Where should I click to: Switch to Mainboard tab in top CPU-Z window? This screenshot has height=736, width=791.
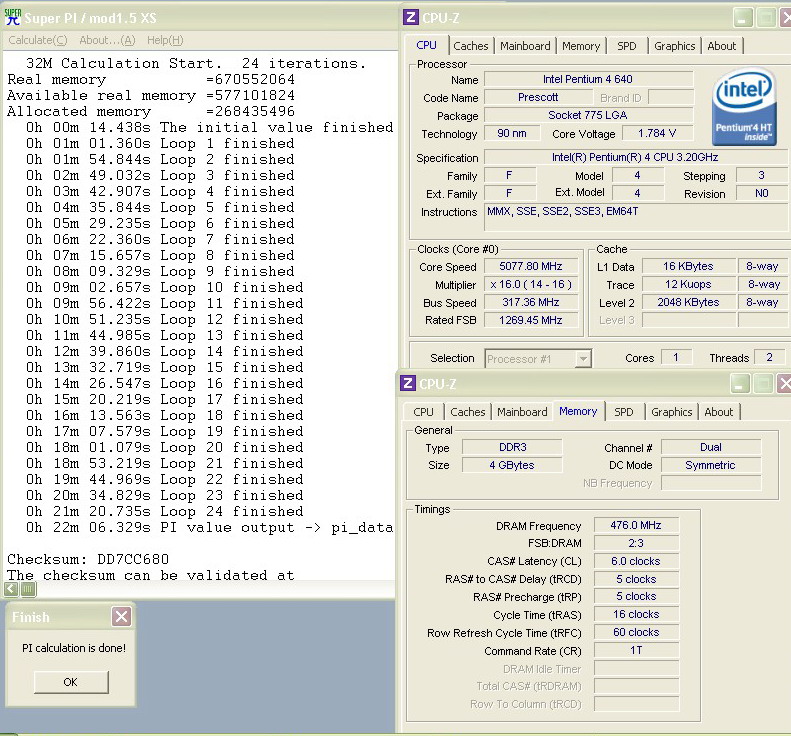(525, 46)
